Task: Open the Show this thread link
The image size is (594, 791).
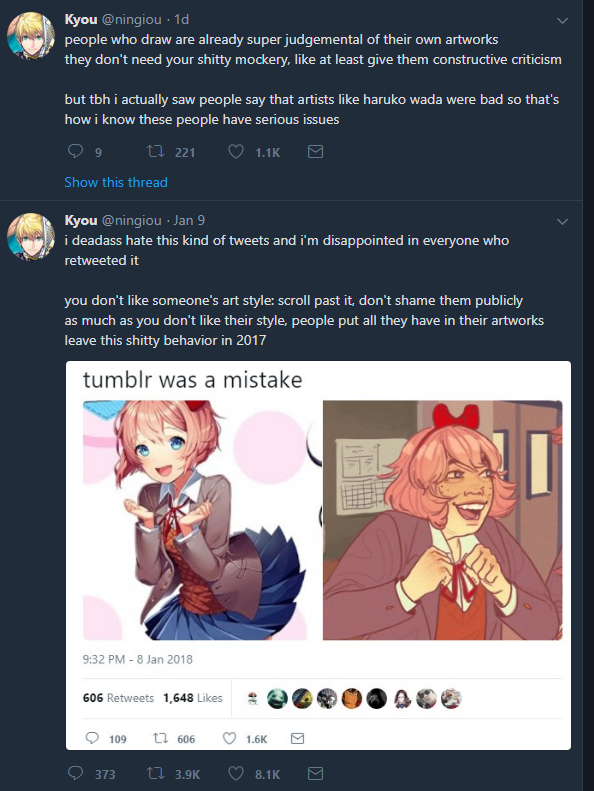Action: [x=116, y=182]
